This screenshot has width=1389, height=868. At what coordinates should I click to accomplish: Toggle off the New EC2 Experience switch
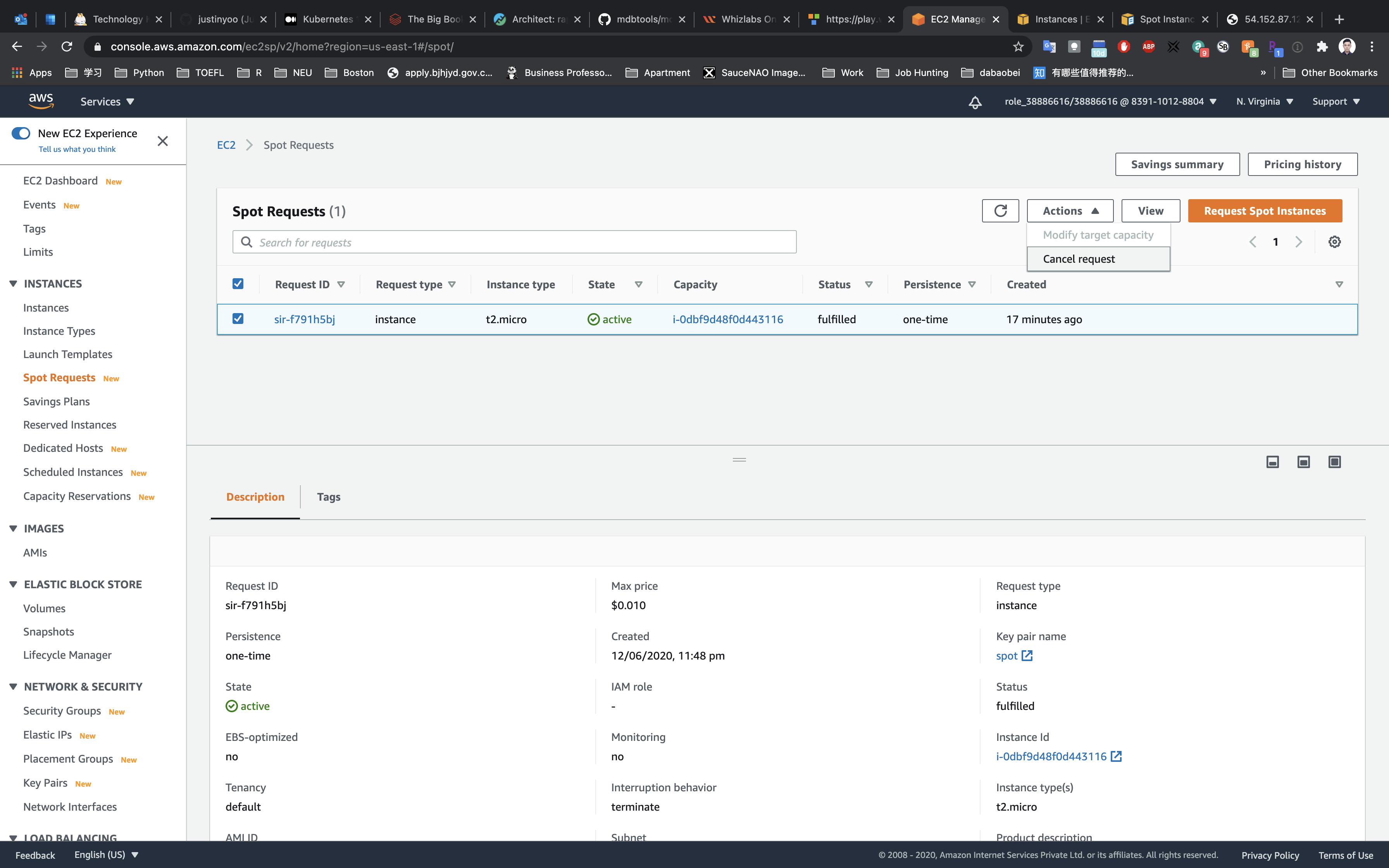[x=21, y=133]
